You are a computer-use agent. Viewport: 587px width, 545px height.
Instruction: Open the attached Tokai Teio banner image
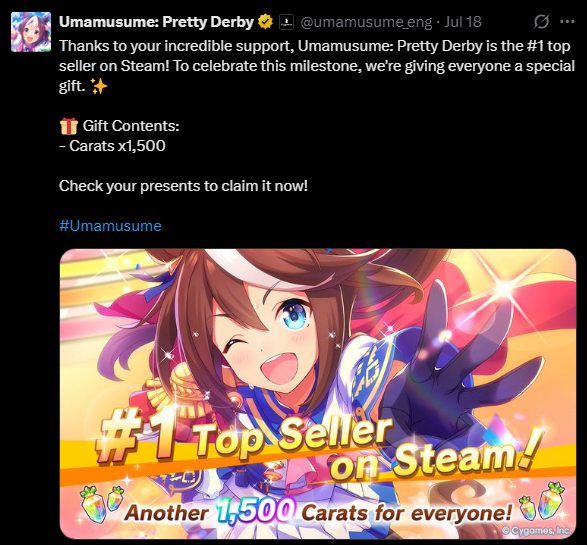[x=318, y=394]
